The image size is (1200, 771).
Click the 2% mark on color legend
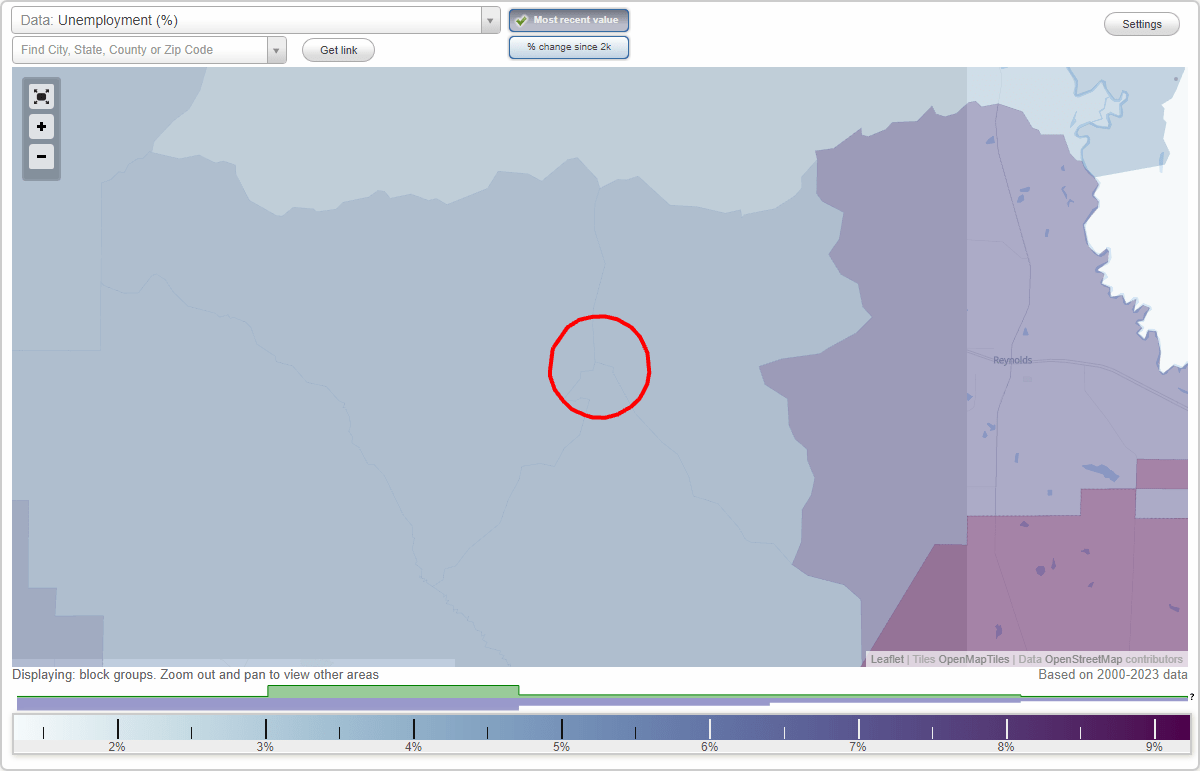[117, 747]
